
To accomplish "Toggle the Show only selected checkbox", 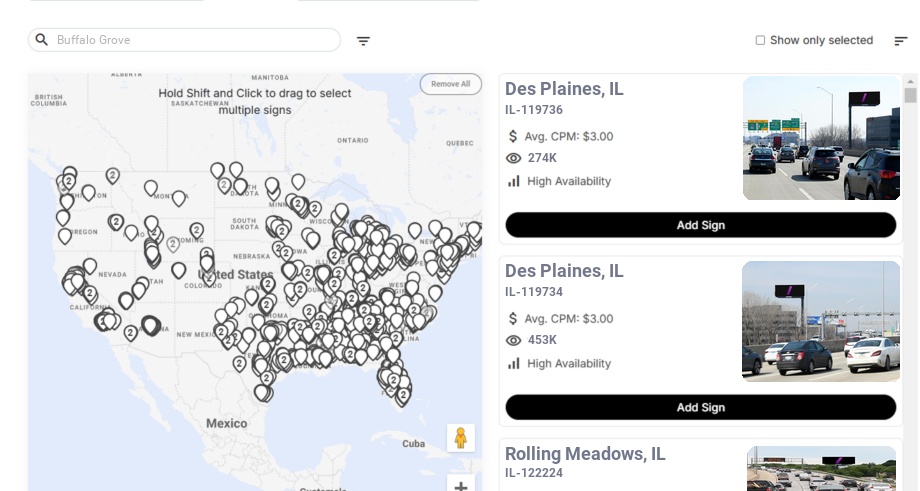I will tap(760, 41).
